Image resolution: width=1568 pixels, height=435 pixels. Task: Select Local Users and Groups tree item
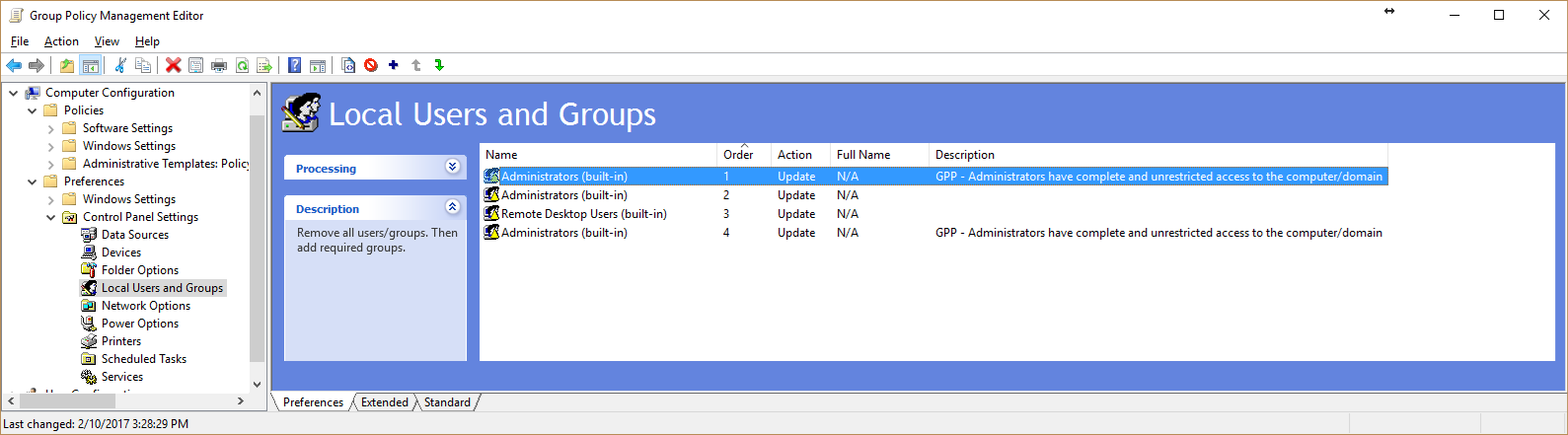click(x=162, y=288)
